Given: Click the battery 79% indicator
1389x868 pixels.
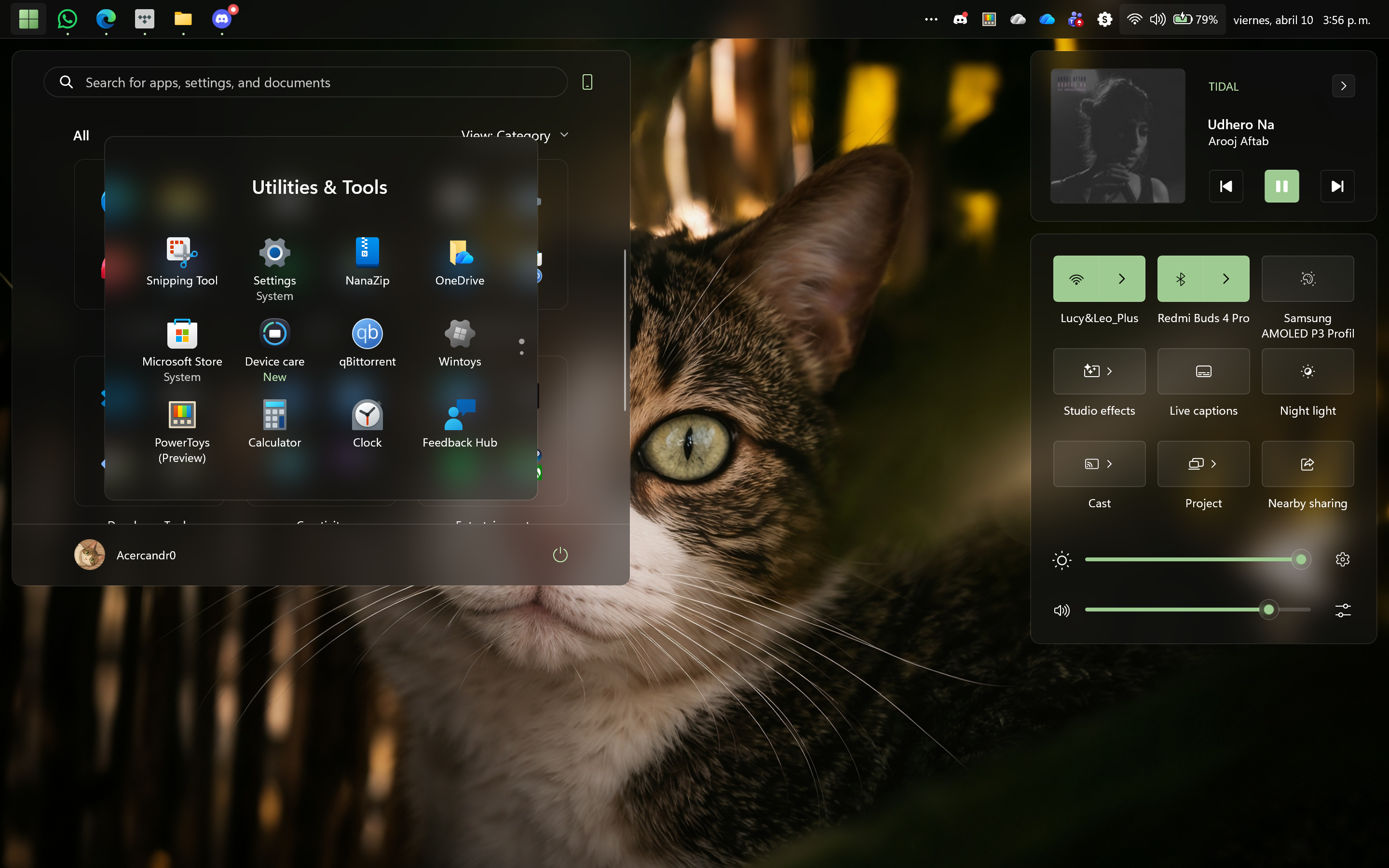Looking at the screenshot, I should 1196,19.
